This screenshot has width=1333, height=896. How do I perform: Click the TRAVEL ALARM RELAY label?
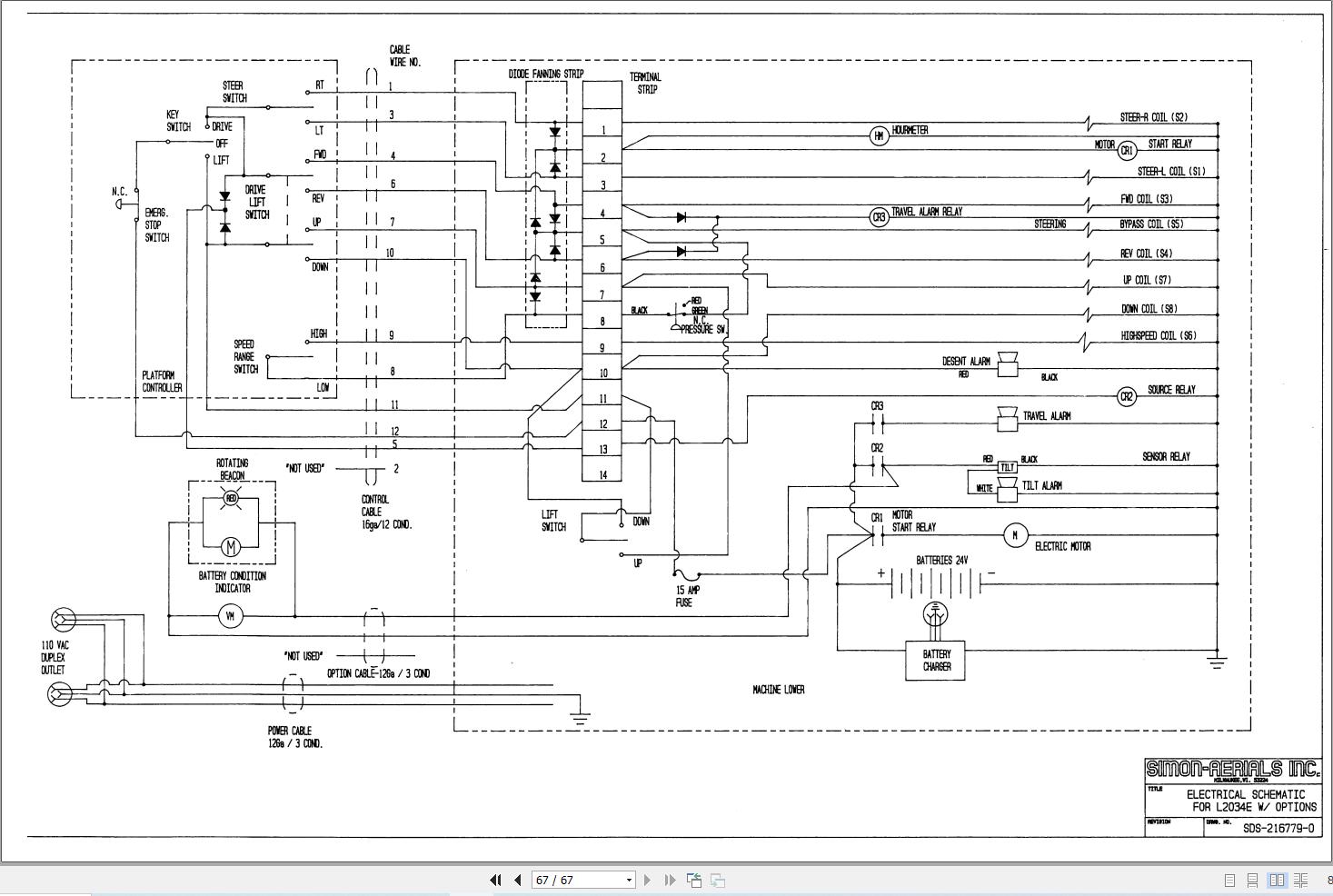pos(926,212)
